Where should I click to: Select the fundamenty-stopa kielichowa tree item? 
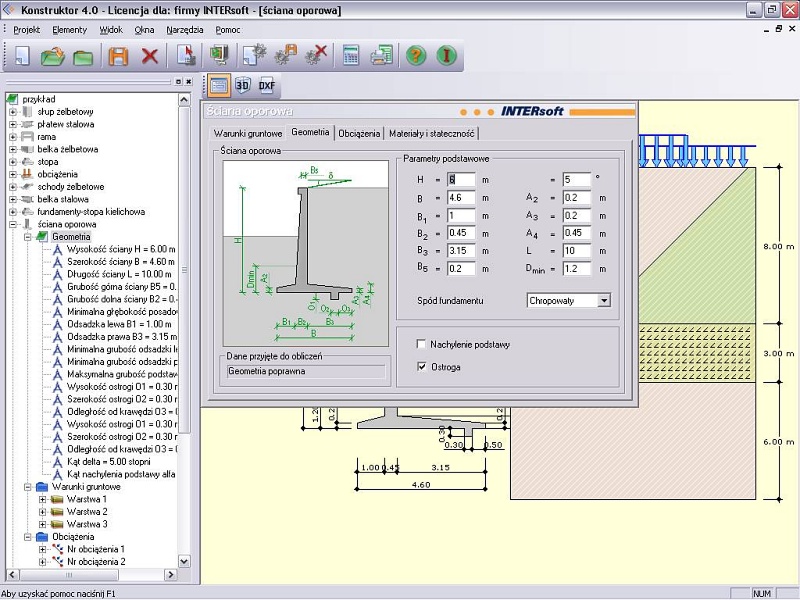click(91, 212)
